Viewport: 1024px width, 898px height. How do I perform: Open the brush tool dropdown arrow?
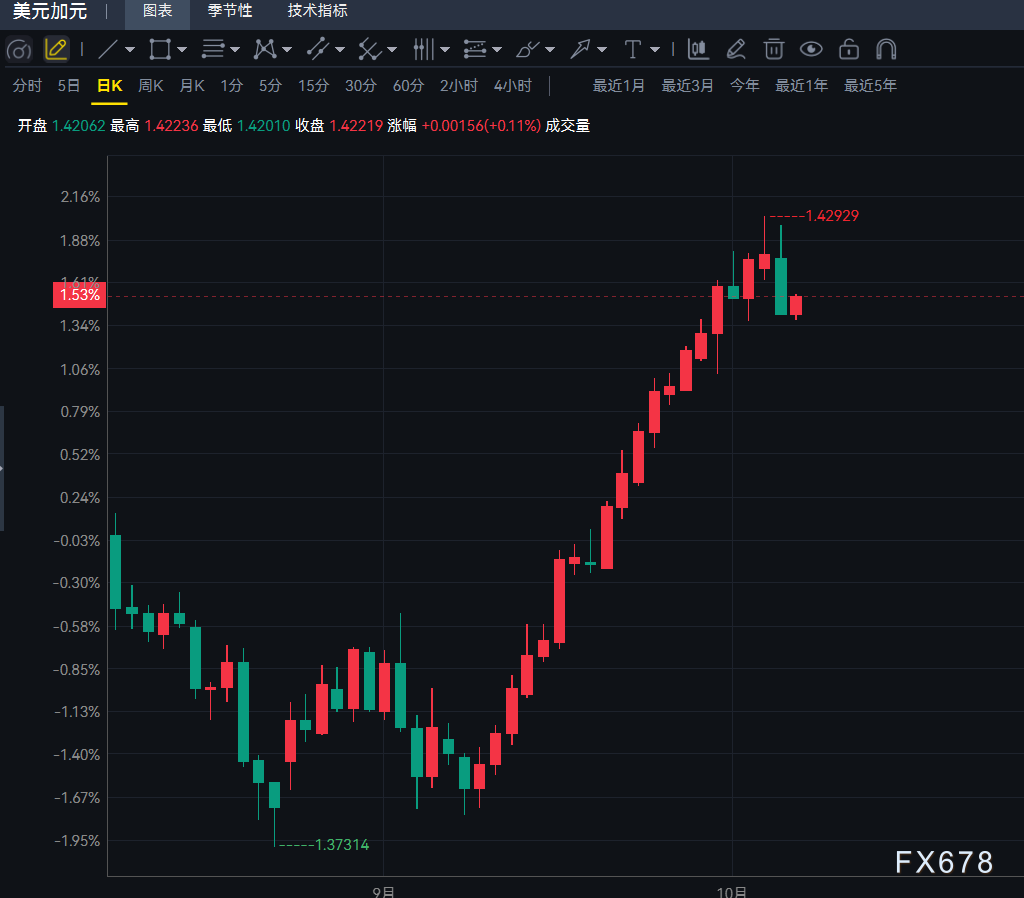pyautogui.click(x=550, y=50)
